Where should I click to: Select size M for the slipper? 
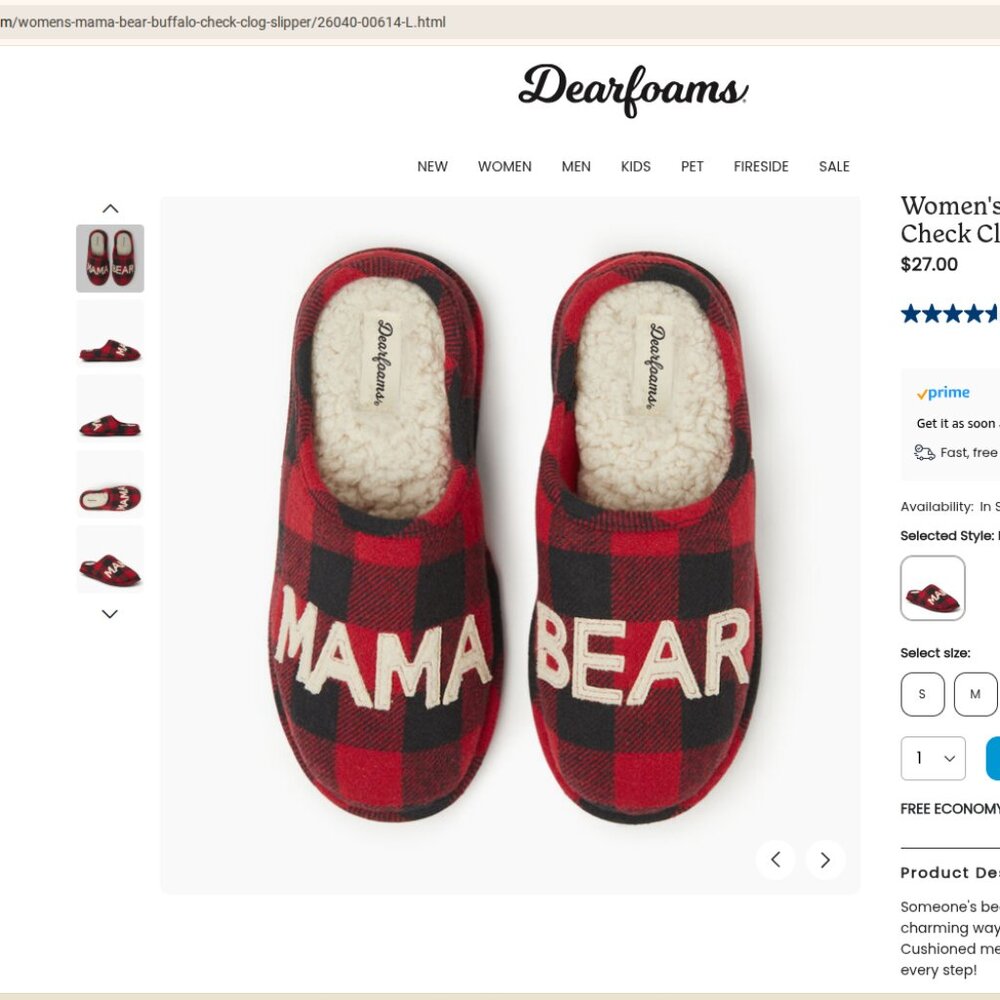tap(975, 694)
